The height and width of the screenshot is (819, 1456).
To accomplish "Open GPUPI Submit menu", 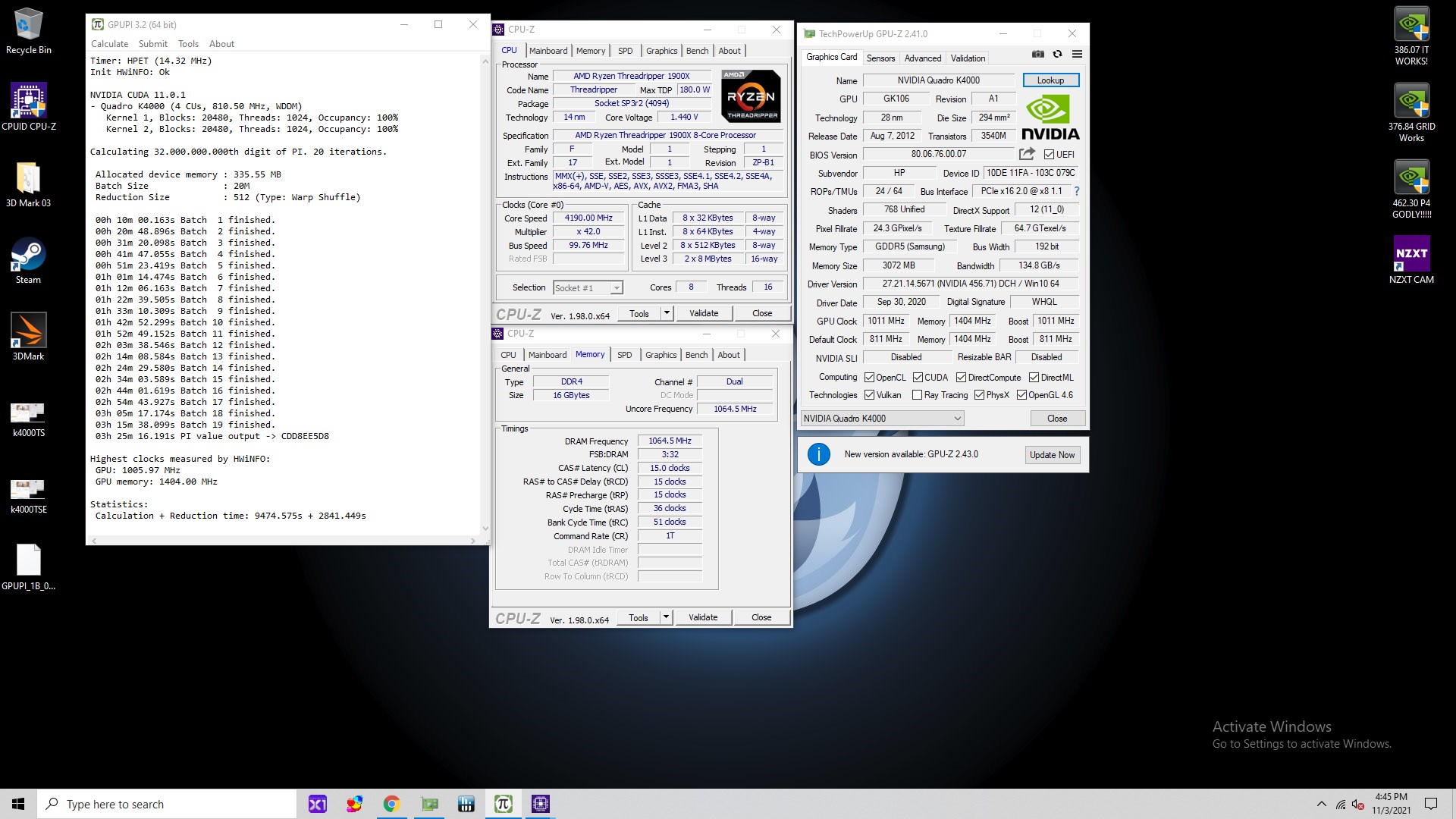I will coord(153,44).
